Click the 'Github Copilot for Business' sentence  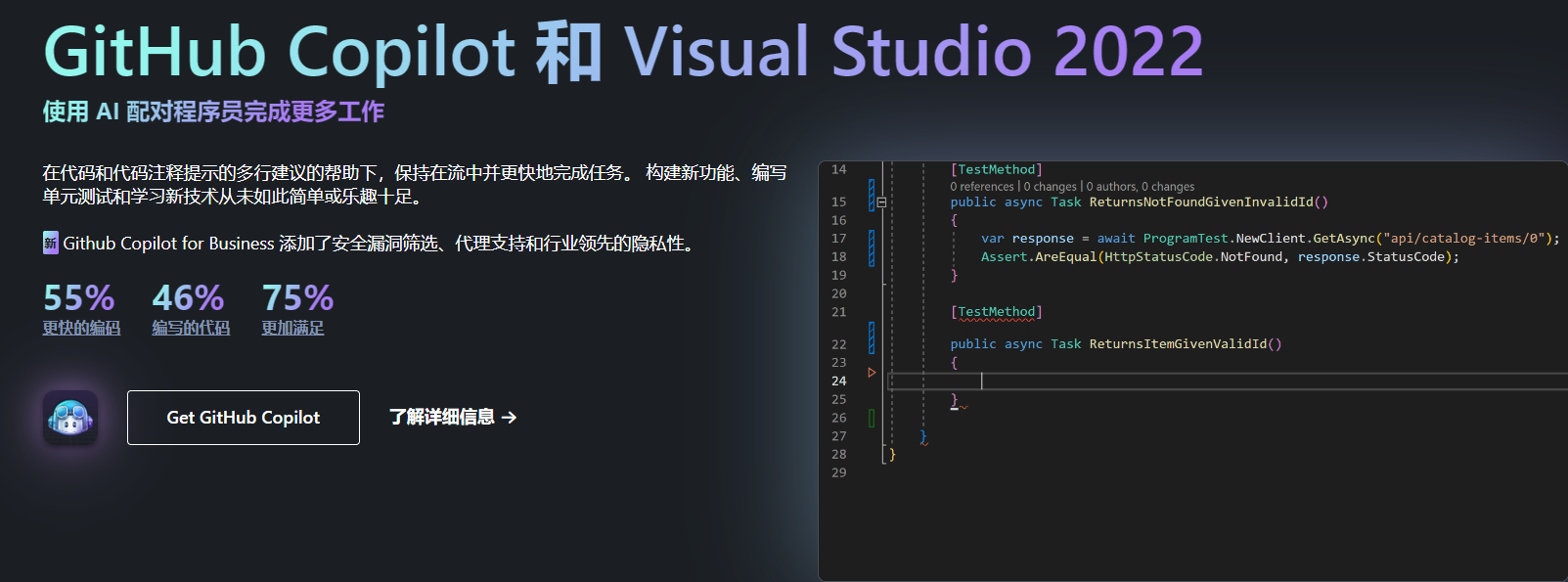pos(381,243)
